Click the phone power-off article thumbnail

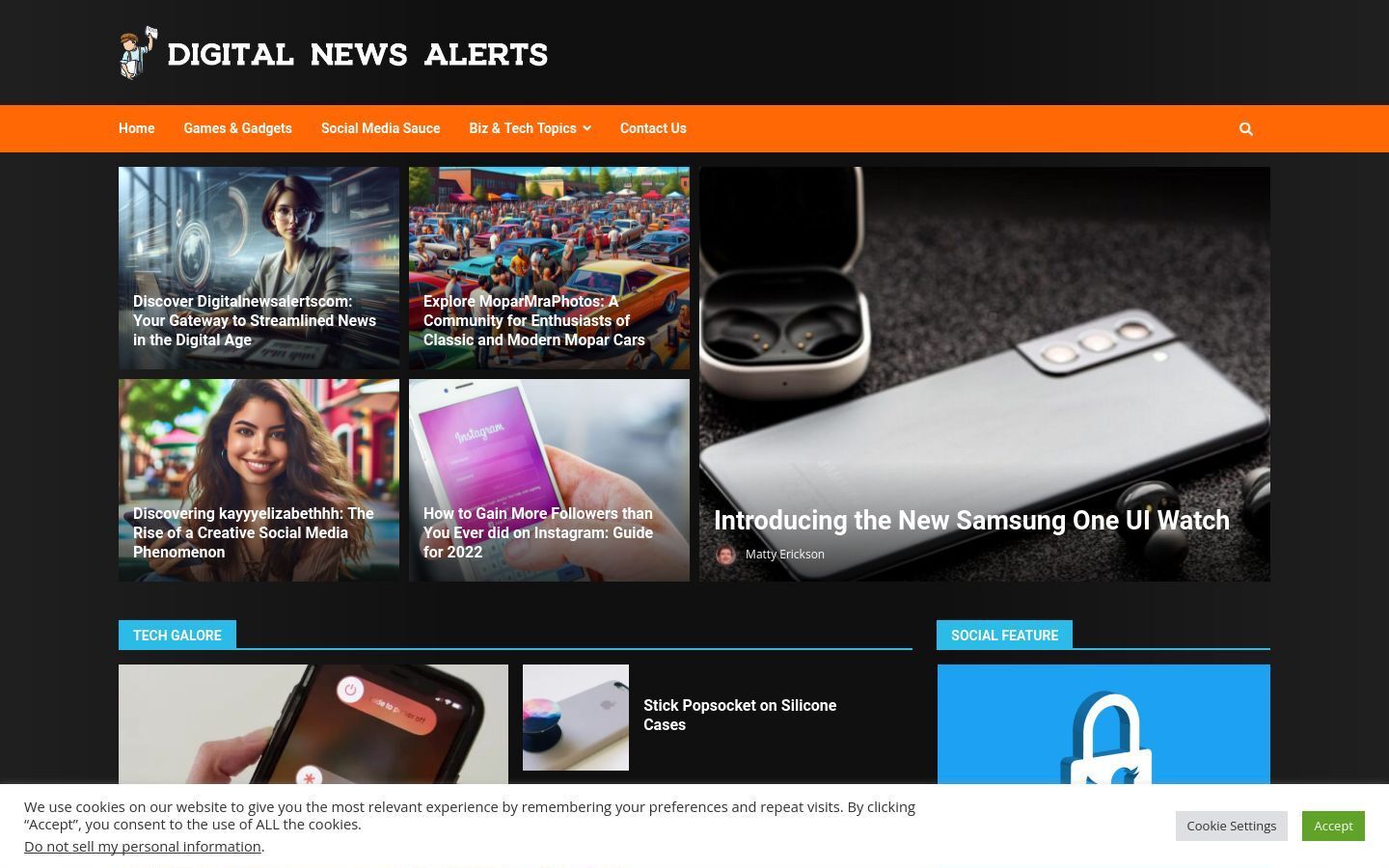pos(313,724)
